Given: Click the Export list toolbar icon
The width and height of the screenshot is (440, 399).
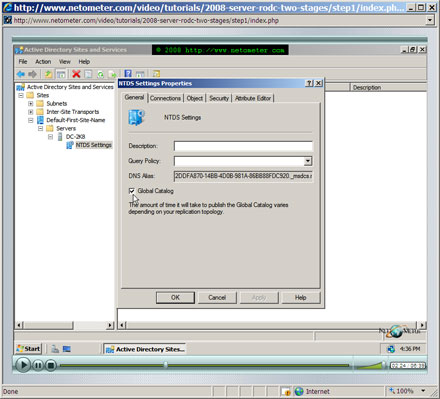Looking at the screenshot, I should coord(112,74).
